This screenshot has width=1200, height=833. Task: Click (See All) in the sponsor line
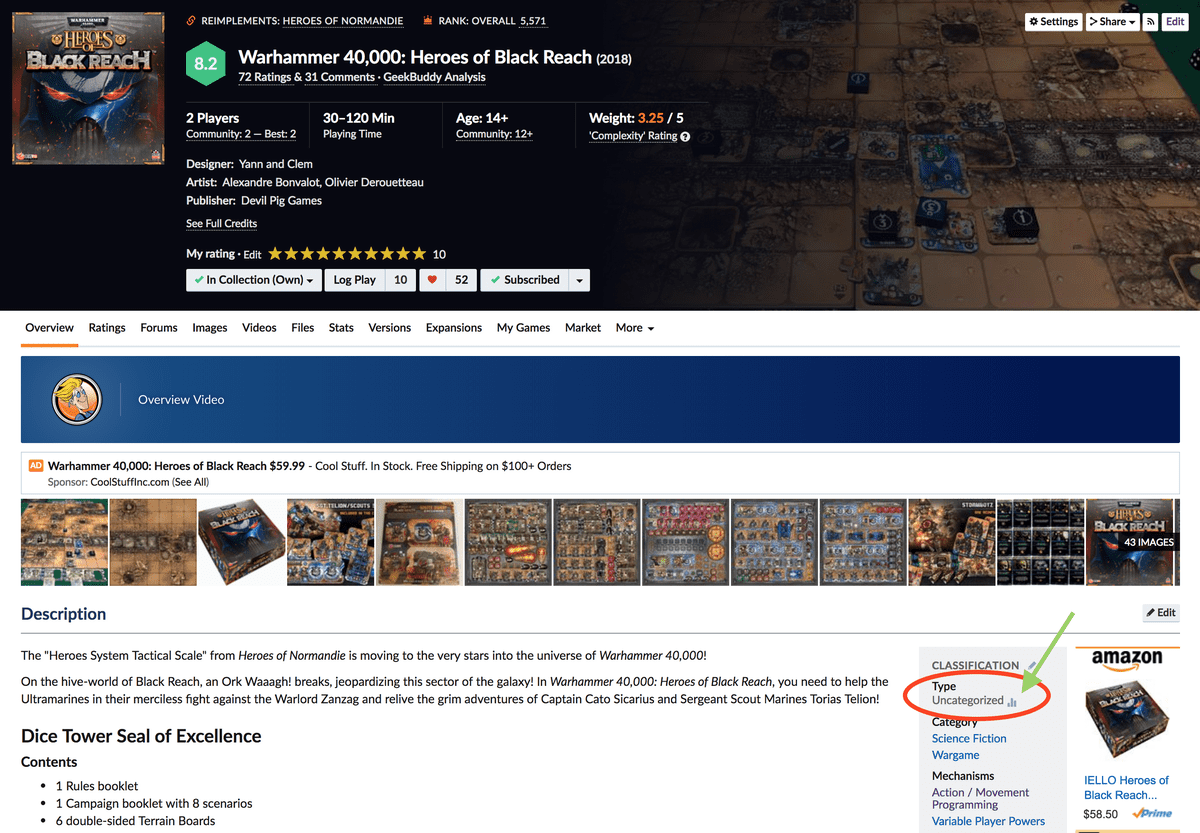[190, 482]
